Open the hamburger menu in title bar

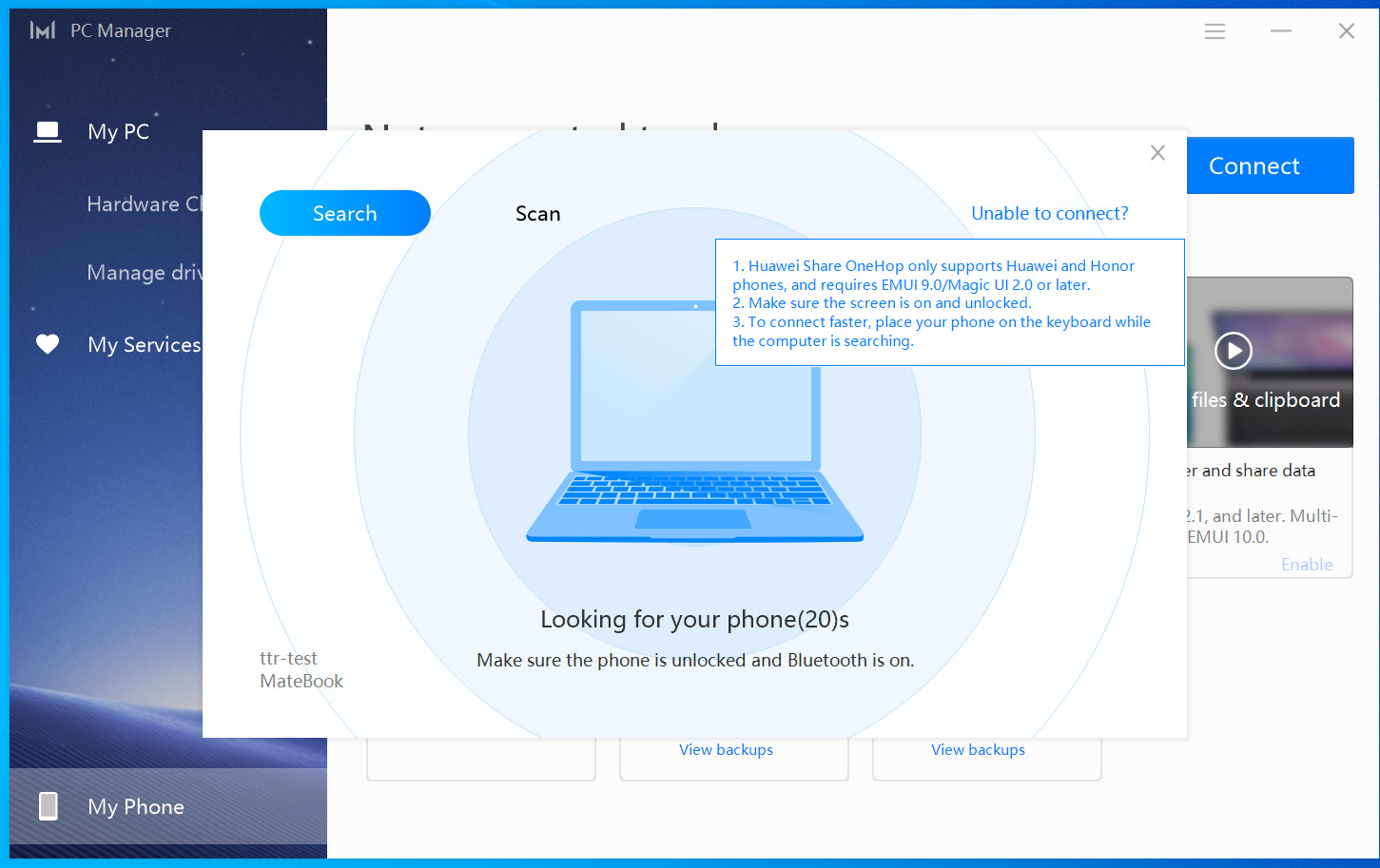coord(1215,31)
